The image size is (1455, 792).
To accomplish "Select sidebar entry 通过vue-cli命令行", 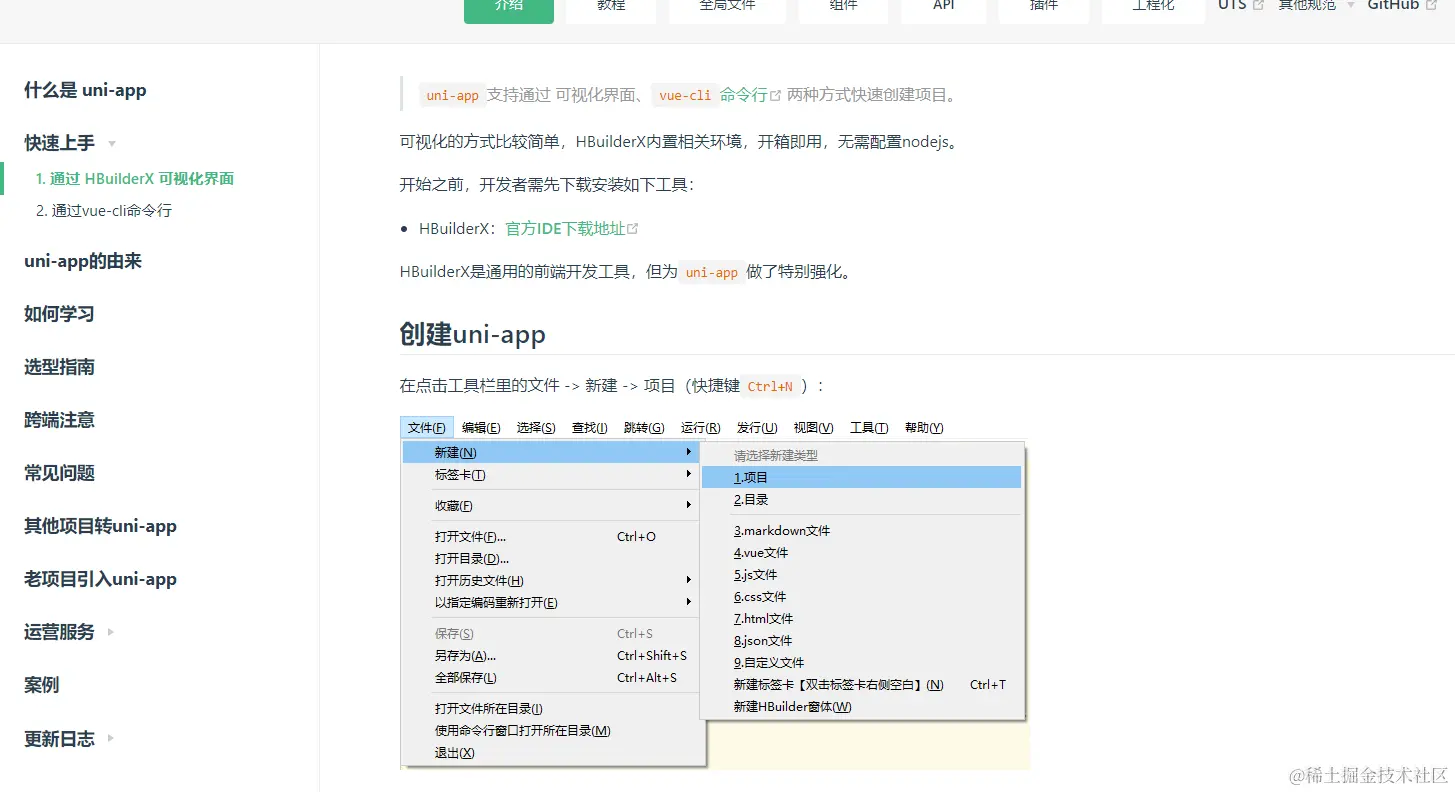I will point(104,211).
